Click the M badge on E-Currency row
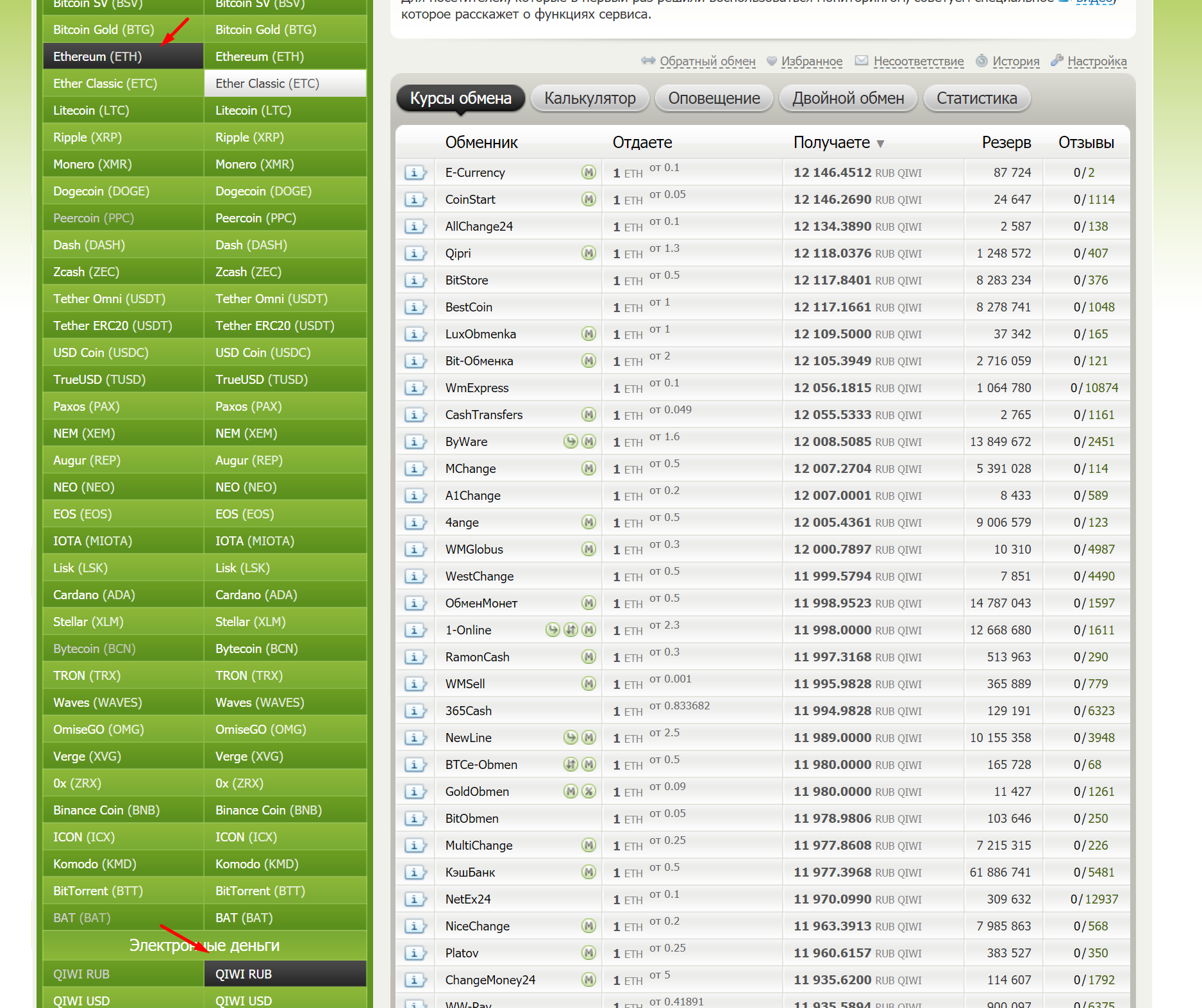1202x1008 pixels. tap(588, 172)
